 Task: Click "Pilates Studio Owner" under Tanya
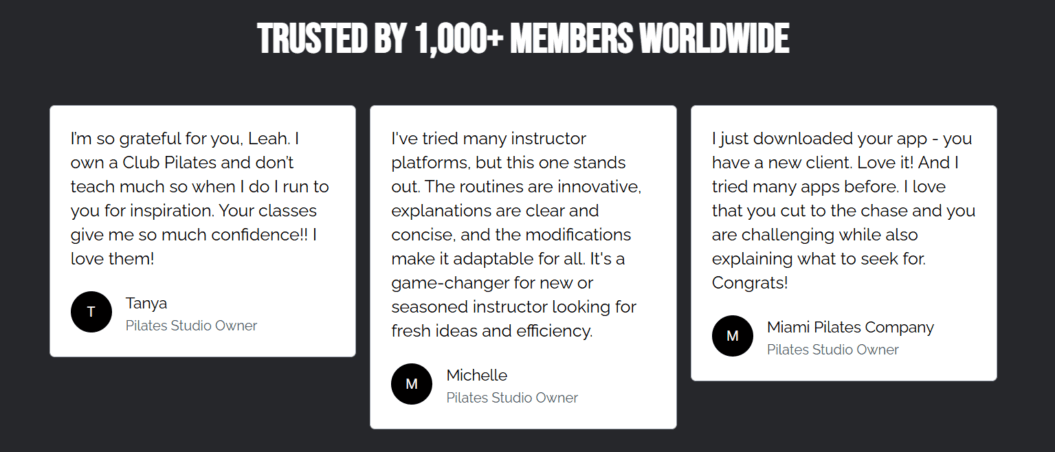pyautogui.click(x=191, y=326)
